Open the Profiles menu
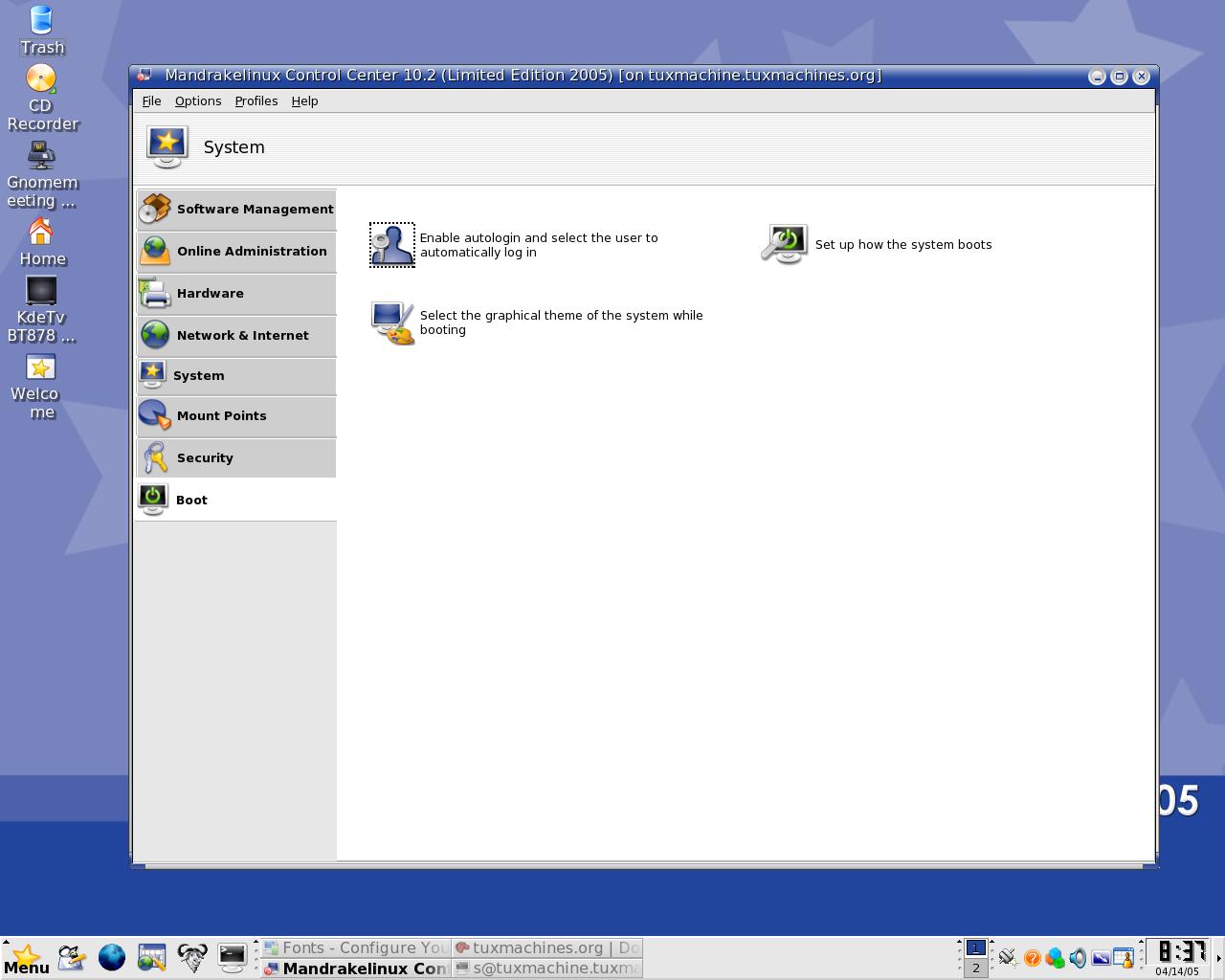 click(256, 100)
